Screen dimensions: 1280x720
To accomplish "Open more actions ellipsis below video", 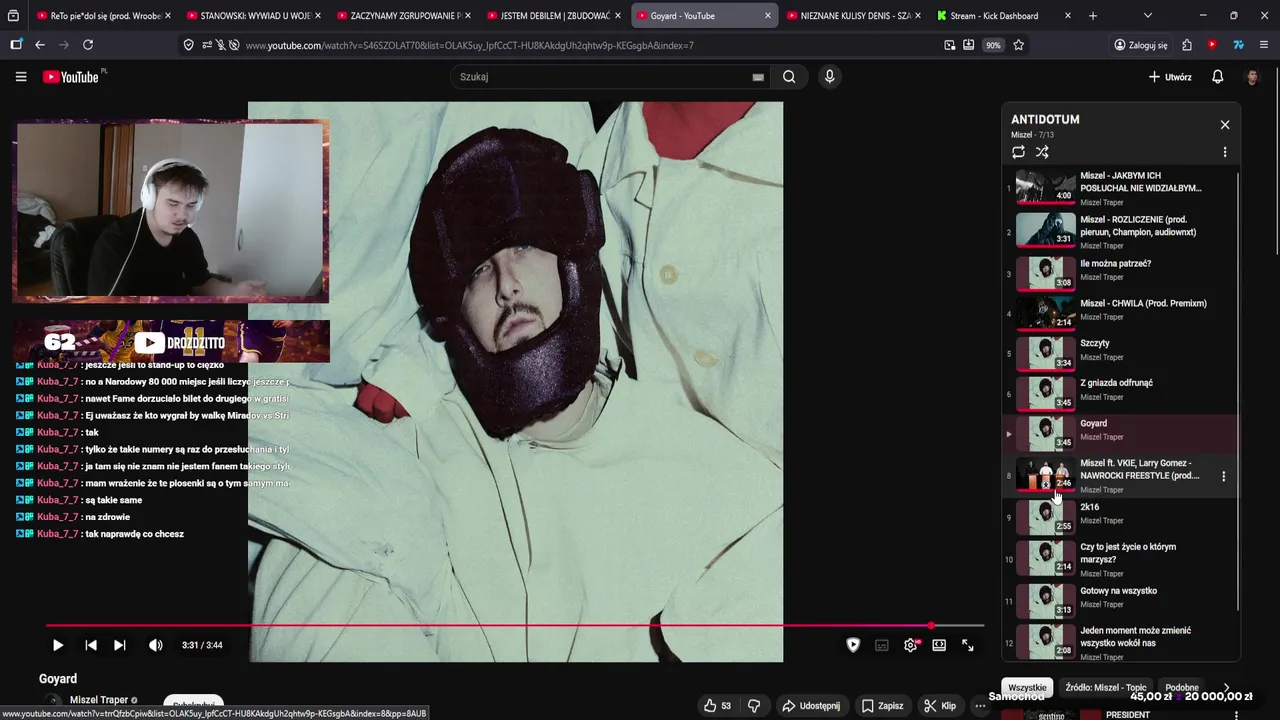I will (980, 705).
